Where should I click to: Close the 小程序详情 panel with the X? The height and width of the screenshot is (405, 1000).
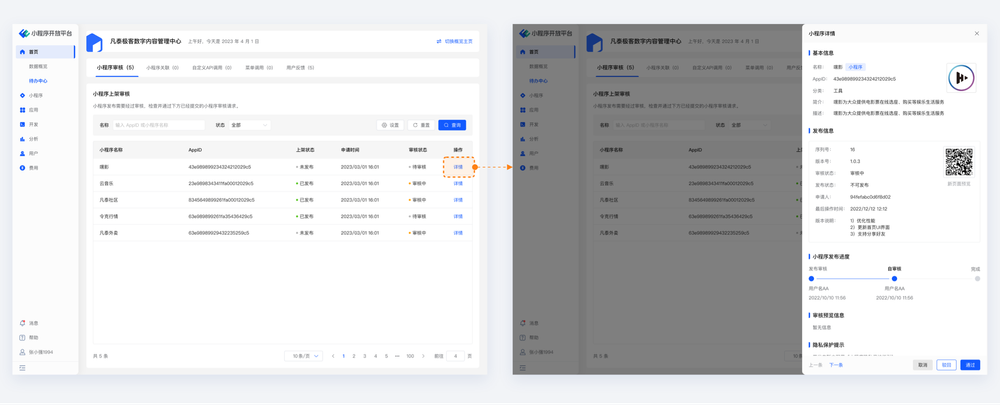pos(977,34)
